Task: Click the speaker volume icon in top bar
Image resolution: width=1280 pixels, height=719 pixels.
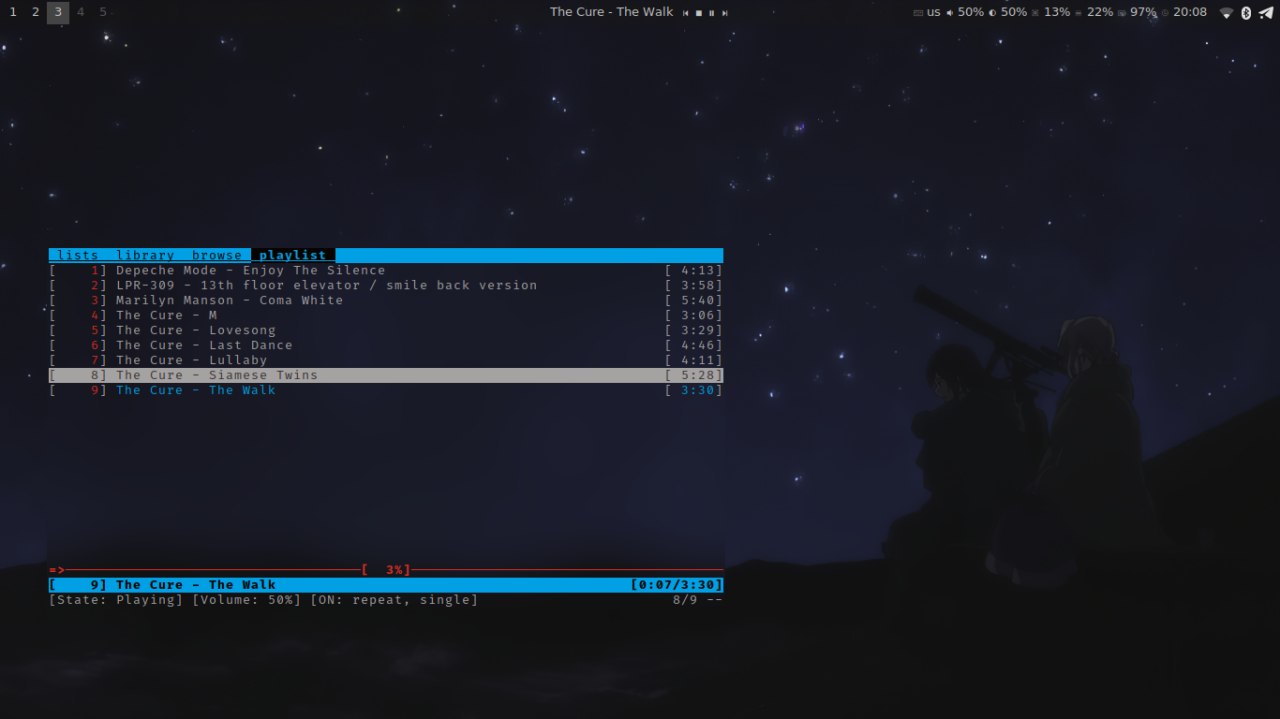Action: click(x=950, y=13)
